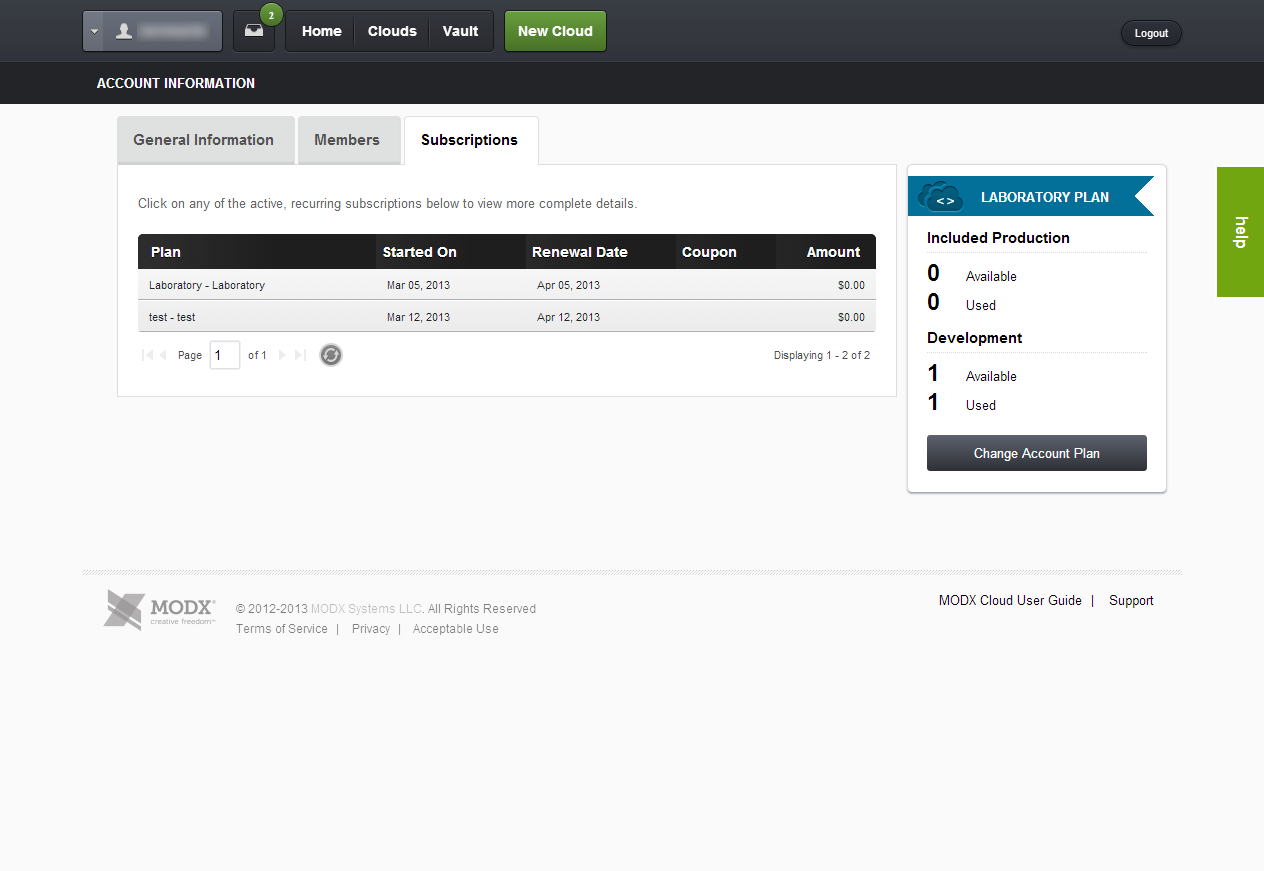Open the Support link

(1131, 601)
